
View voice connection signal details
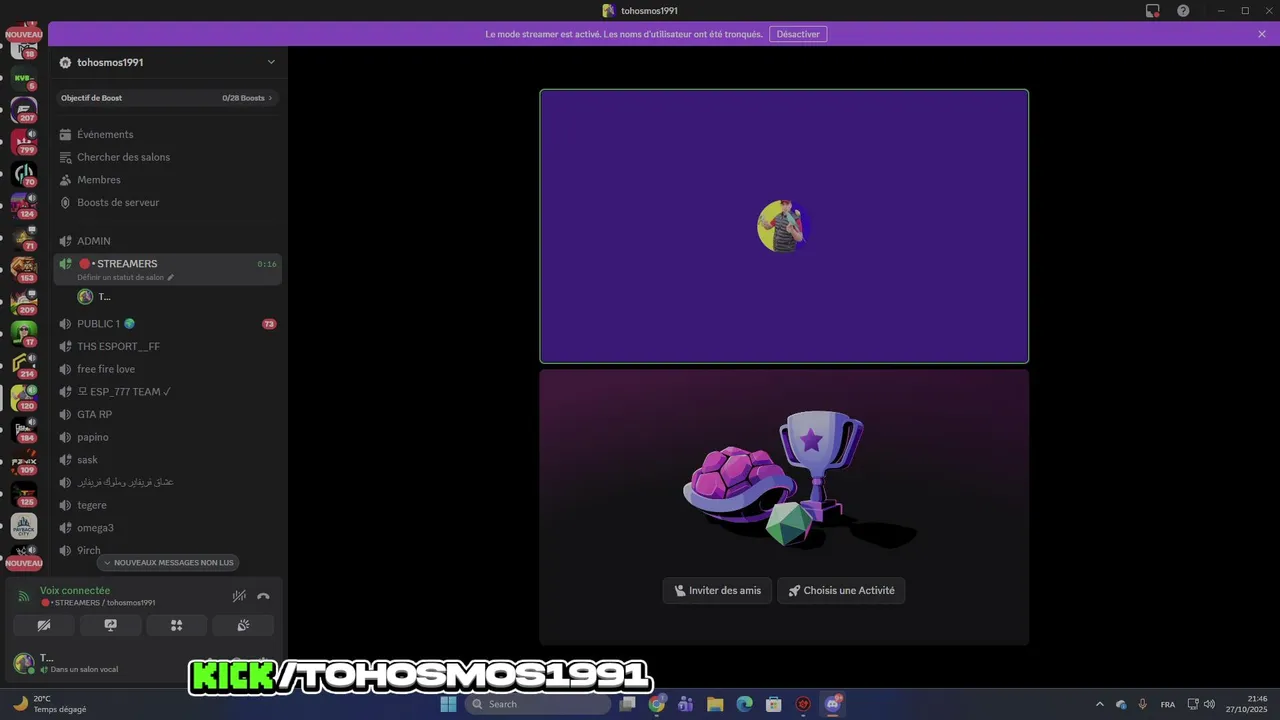(x=24, y=596)
